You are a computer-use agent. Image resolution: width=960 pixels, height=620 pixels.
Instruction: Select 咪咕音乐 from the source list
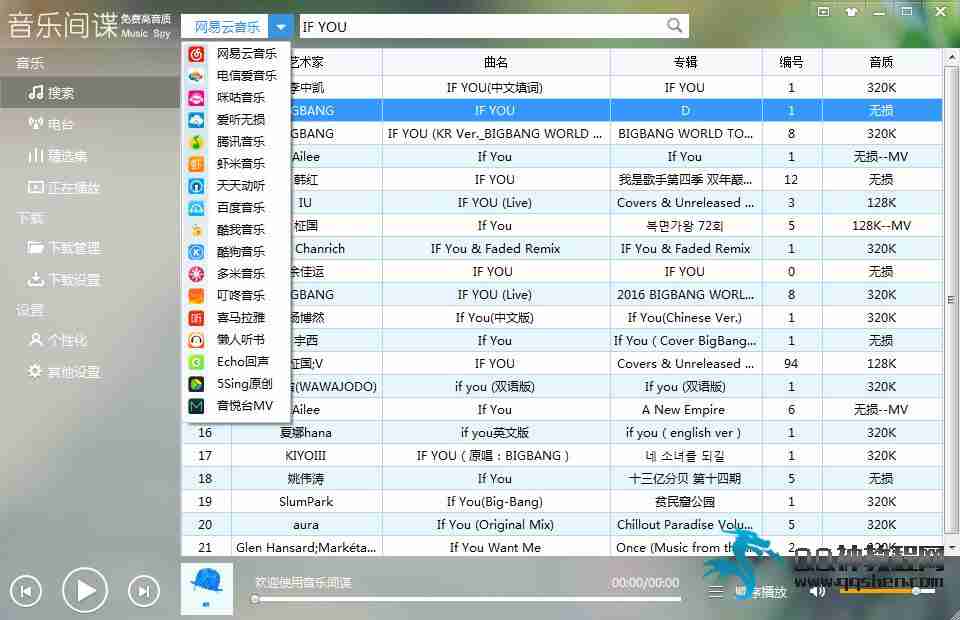[x=236, y=98]
